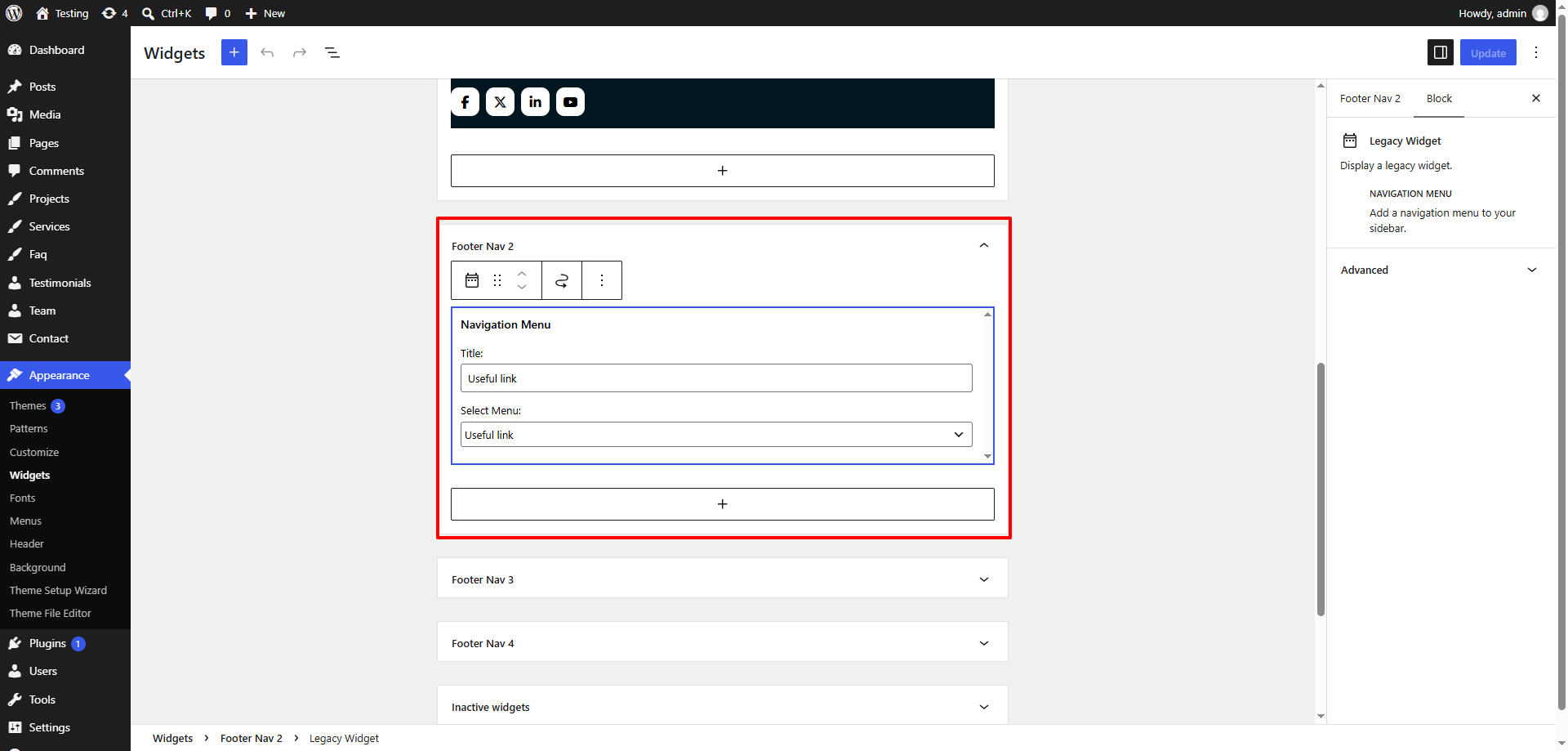Switch to the Footer Nav 2 tab
Viewport: 1568px width, 751px height.
[x=1370, y=98]
